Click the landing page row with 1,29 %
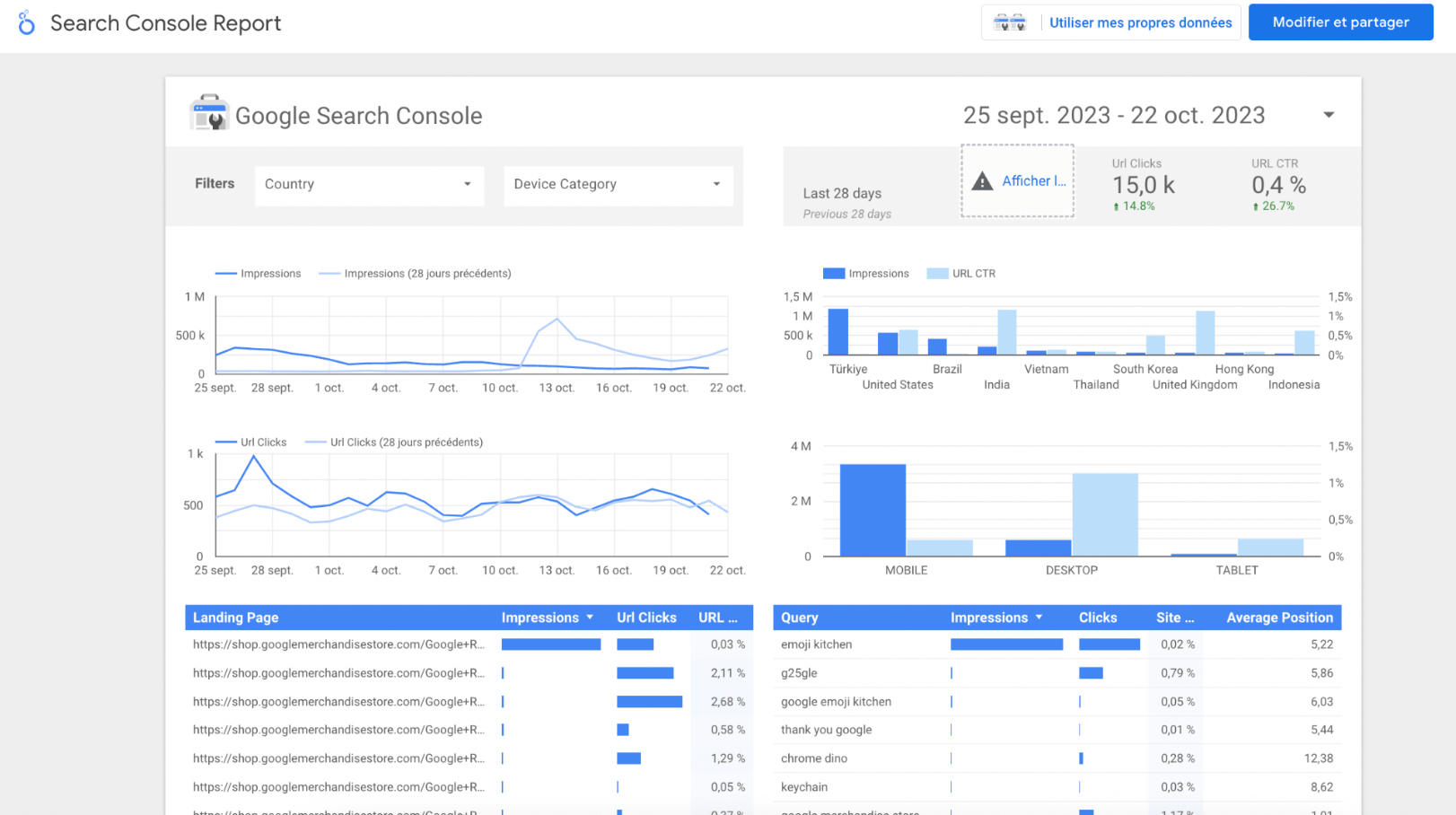The height and width of the screenshot is (815, 1456). [469, 758]
